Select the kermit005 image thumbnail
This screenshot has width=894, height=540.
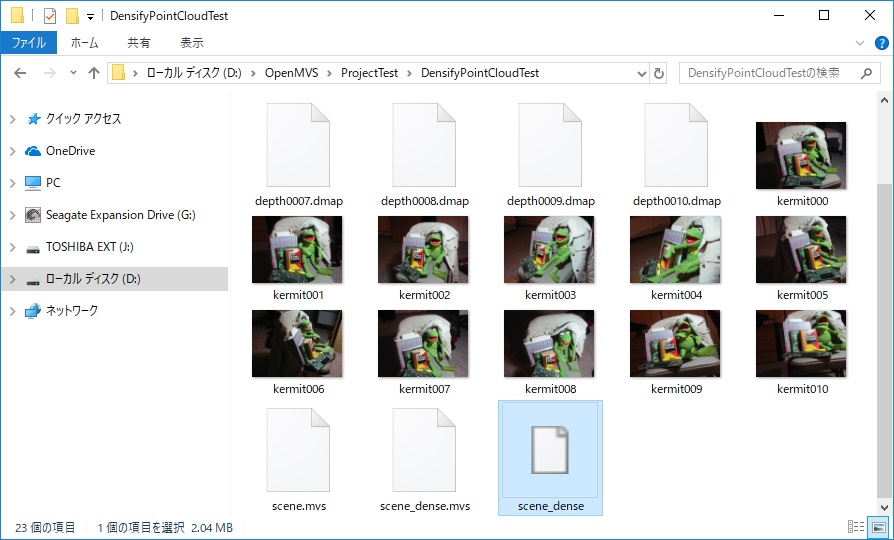(801, 249)
